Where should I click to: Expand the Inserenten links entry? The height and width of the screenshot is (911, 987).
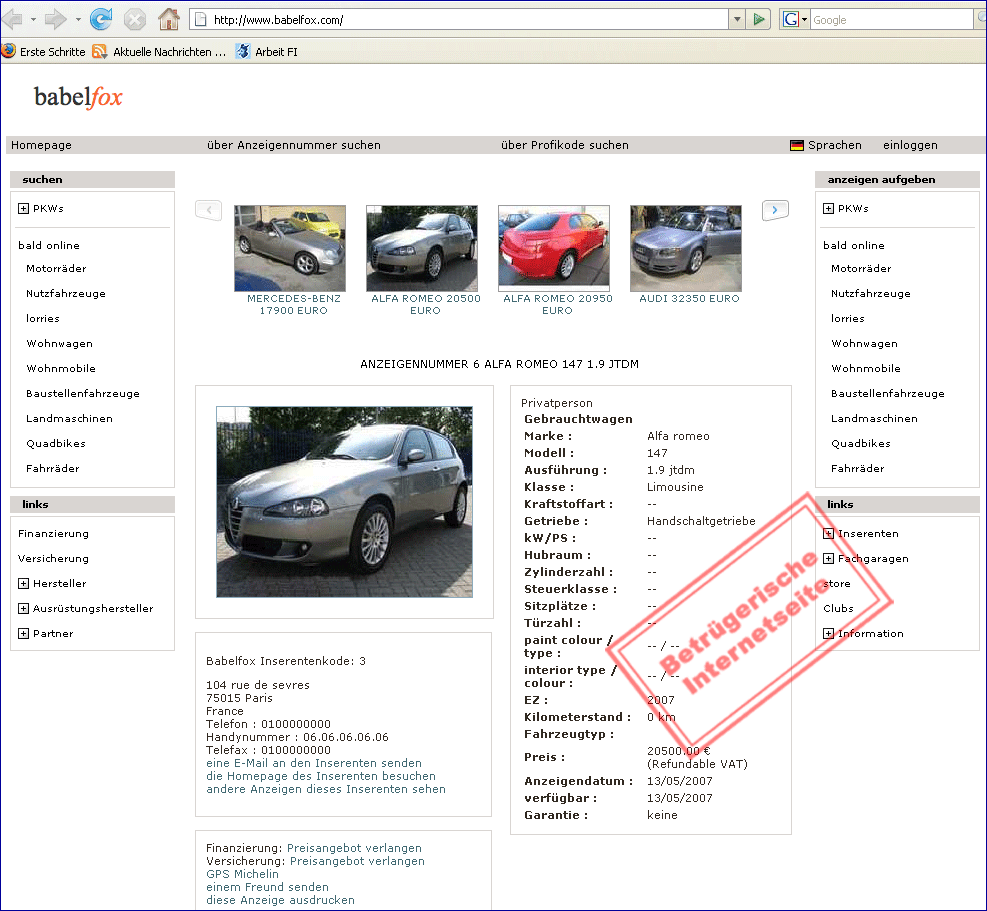coord(828,534)
